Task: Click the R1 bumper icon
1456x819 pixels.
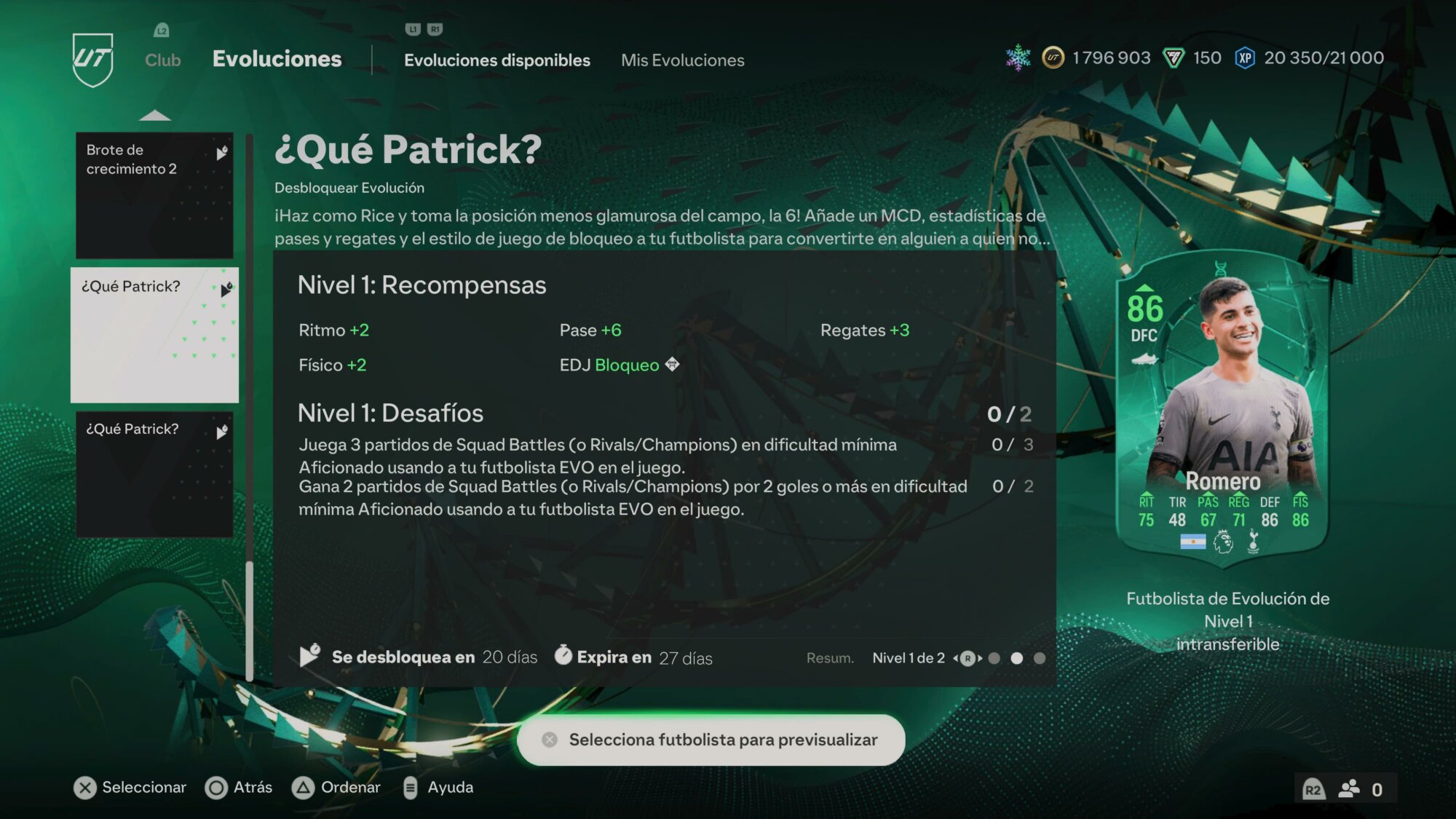Action: pyautogui.click(x=435, y=29)
